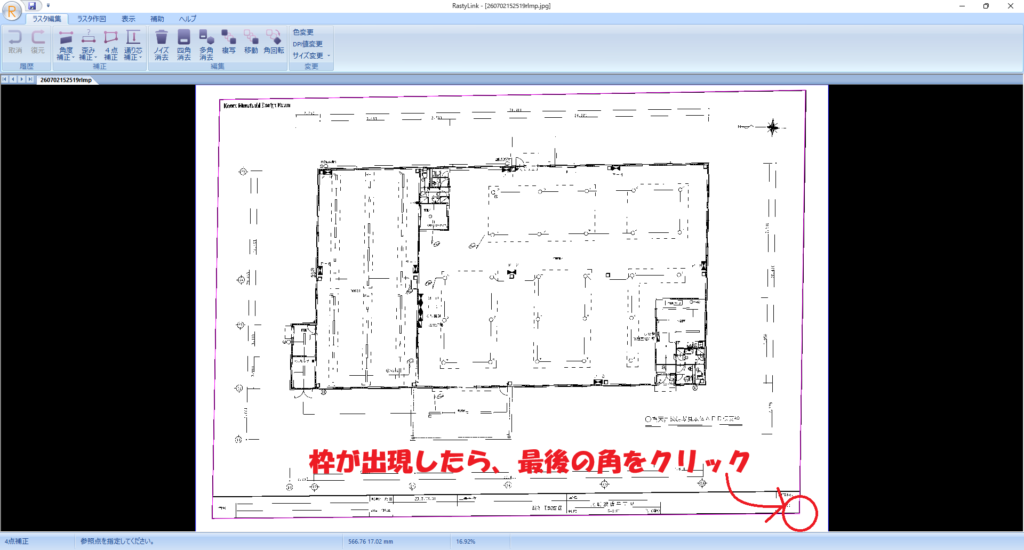Screen dimensions: 1024x550
Task: Minimize the RastyLink window
Action: (x=962, y=6)
